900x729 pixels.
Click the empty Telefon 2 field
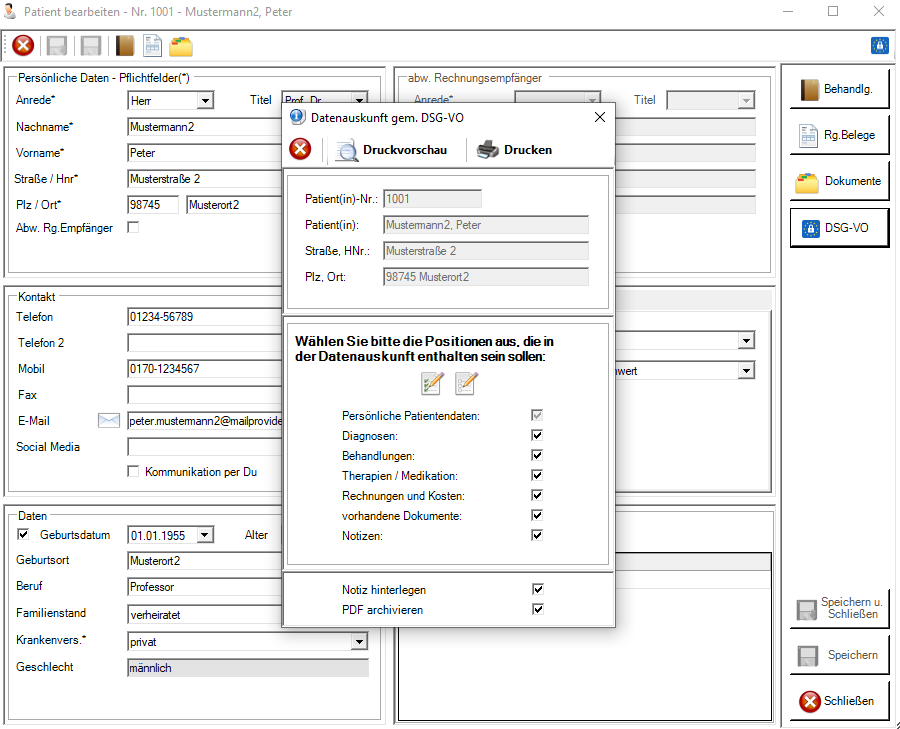point(205,343)
